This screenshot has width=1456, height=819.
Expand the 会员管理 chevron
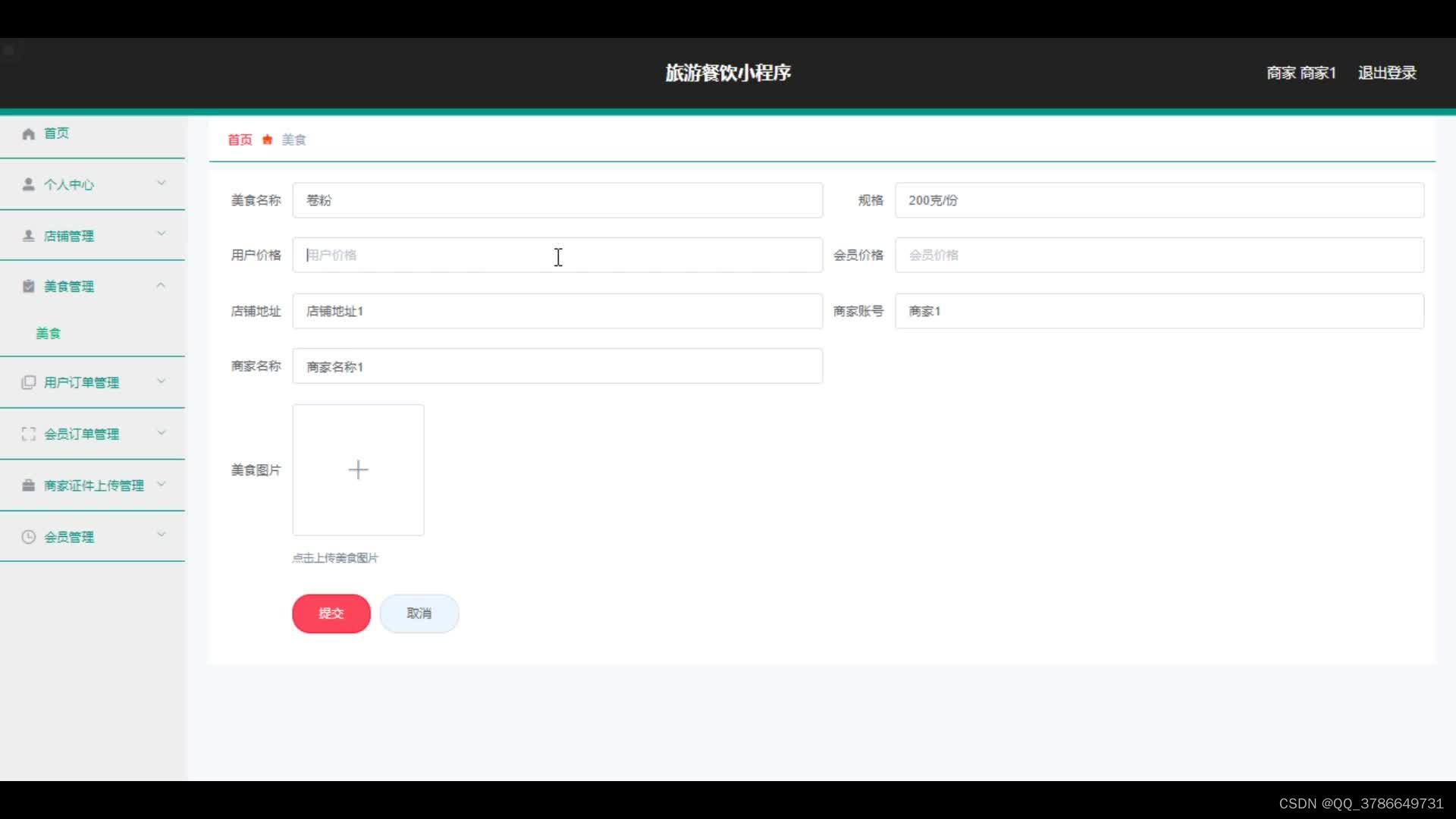(161, 535)
